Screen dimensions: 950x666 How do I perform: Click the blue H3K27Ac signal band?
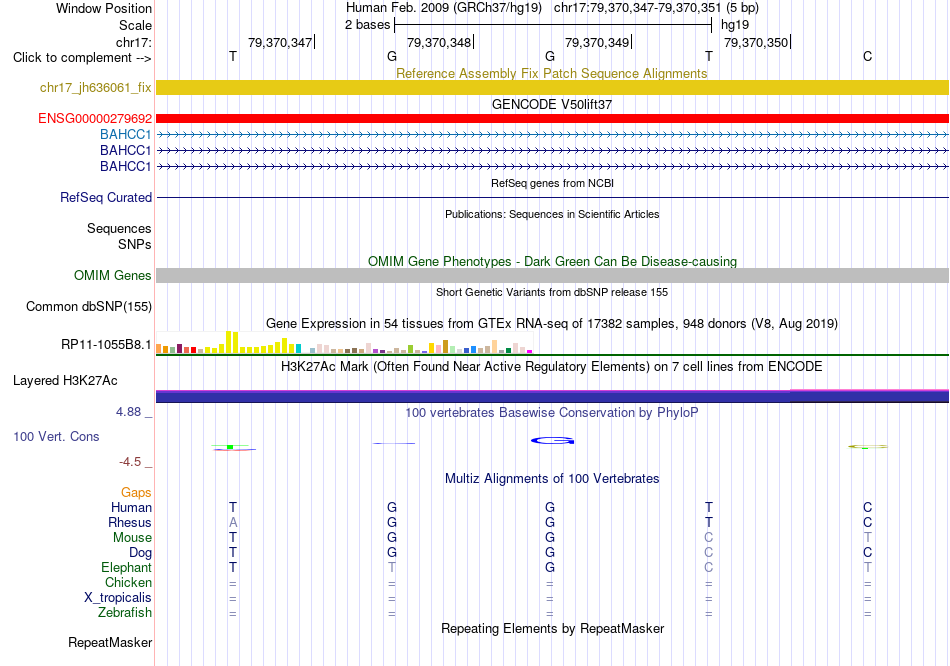552,396
